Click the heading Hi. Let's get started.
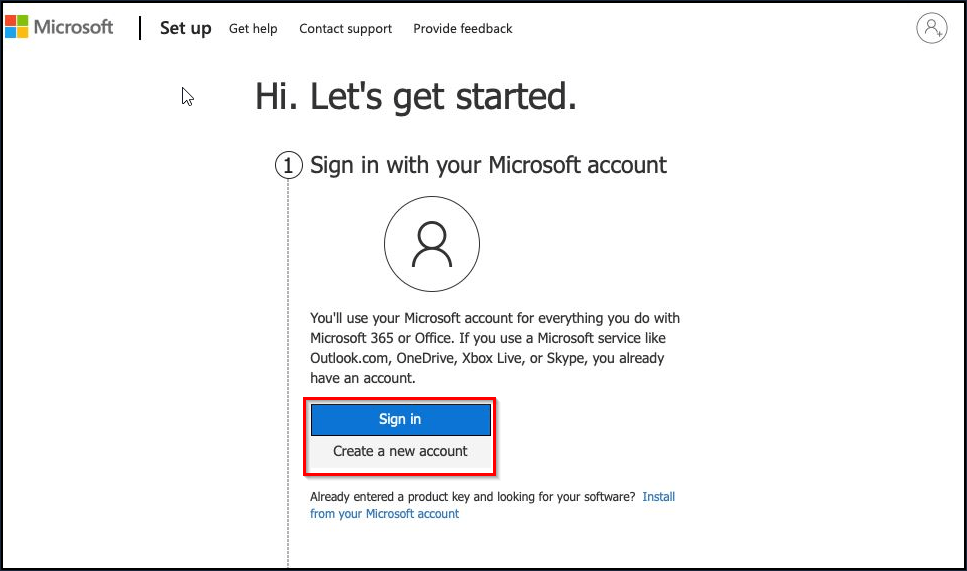 (x=416, y=97)
